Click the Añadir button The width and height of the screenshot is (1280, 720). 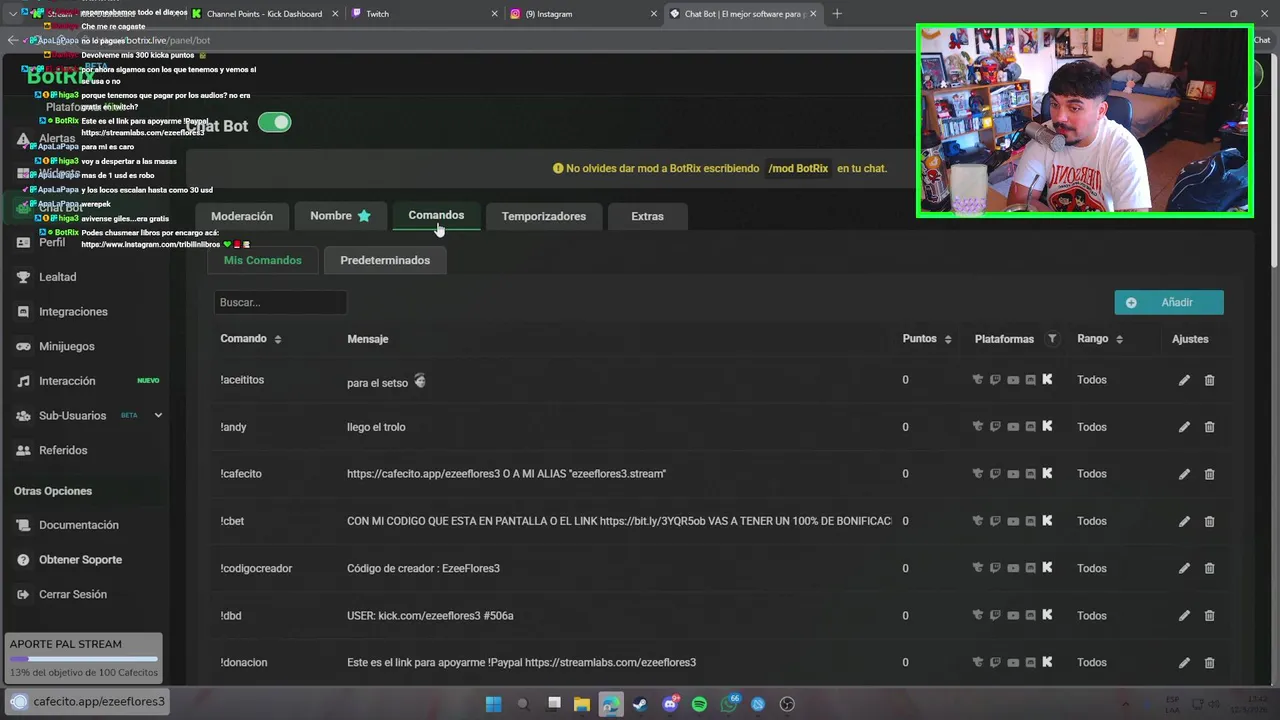(1169, 302)
